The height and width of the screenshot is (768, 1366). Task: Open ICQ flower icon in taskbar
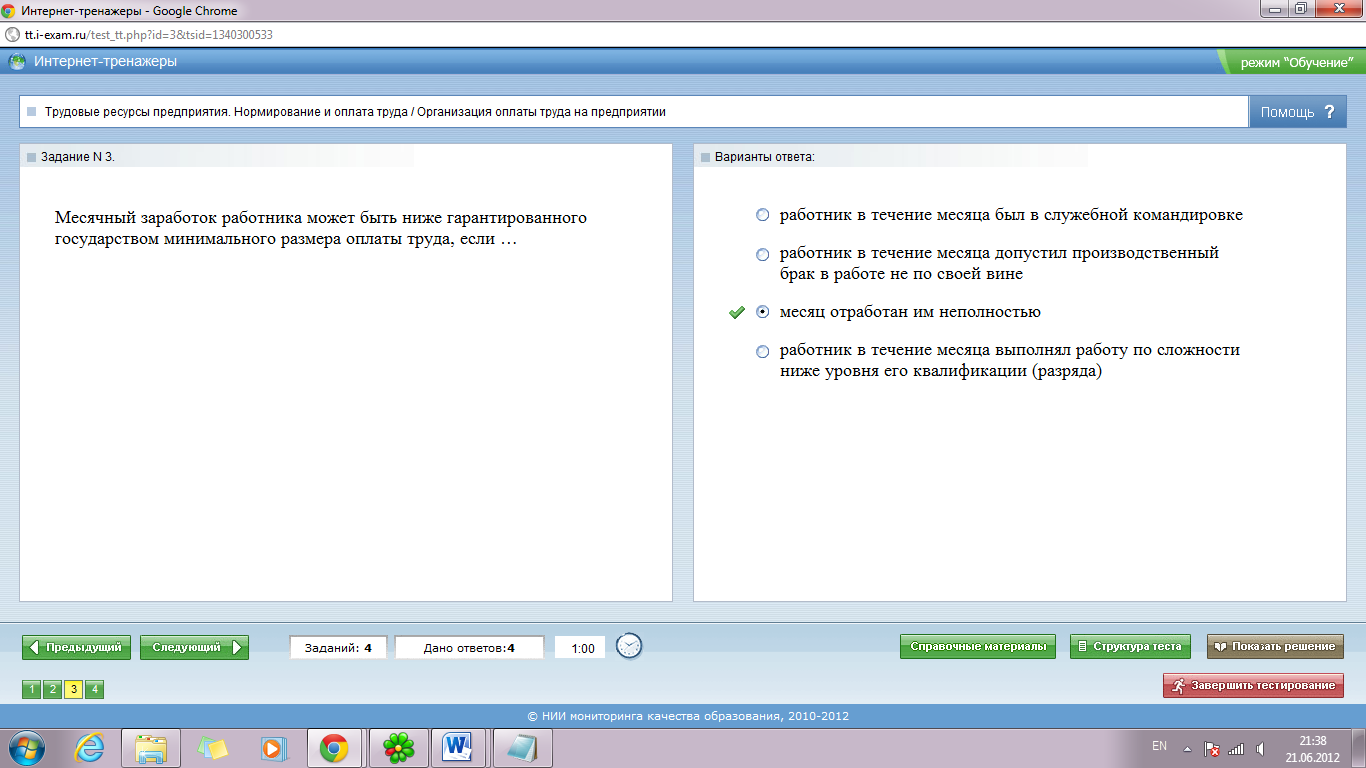tap(400, 747)
